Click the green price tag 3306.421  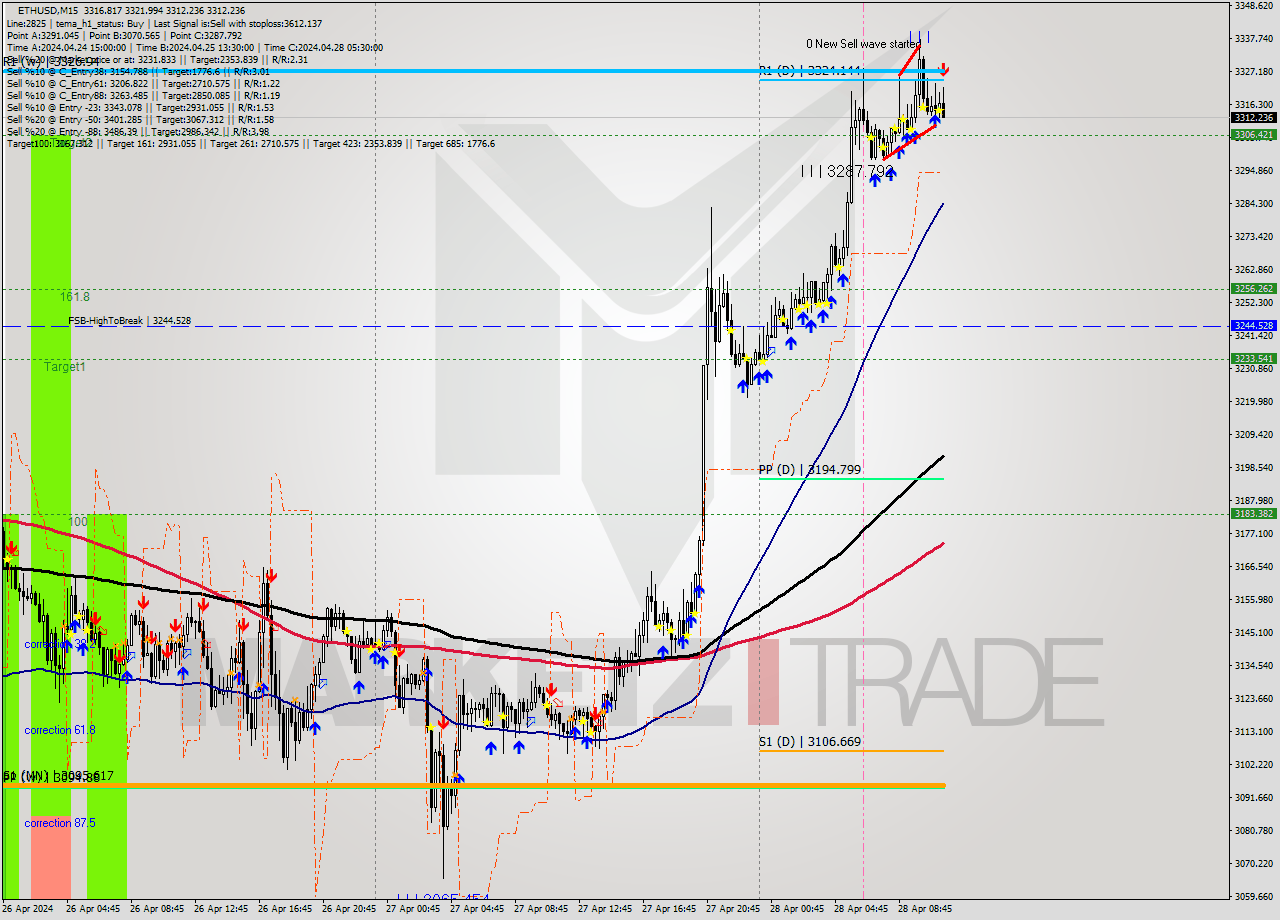(x=1253, y=134)
